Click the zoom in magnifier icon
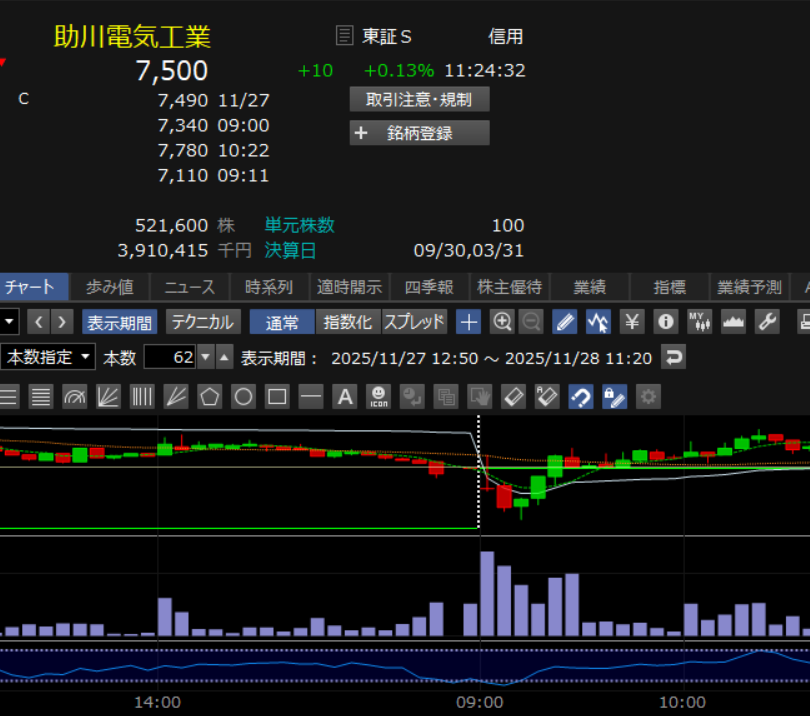Screen dimensions: 810x716 click(502, 322)
